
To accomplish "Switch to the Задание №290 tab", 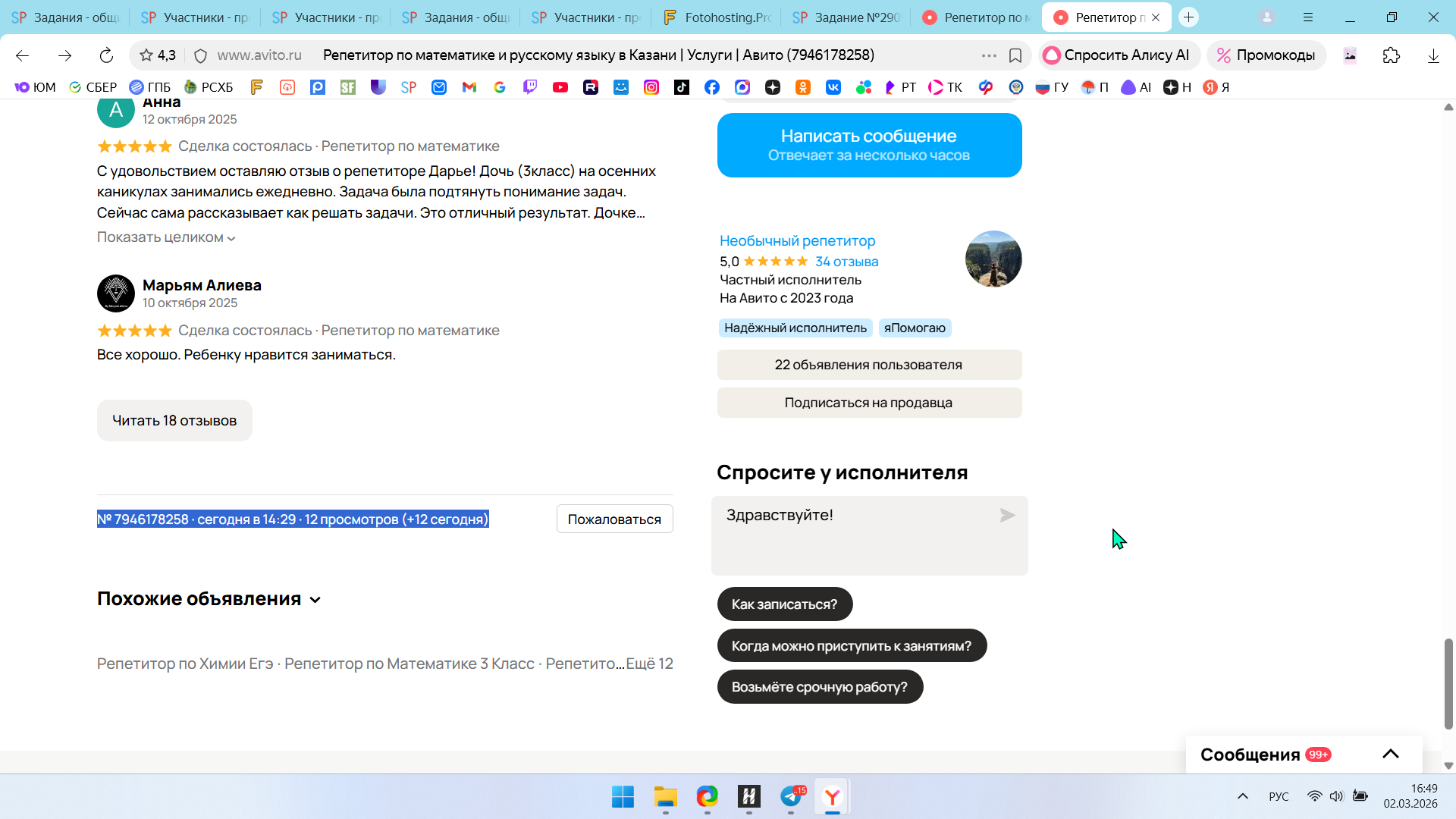I will pos(846,17).
